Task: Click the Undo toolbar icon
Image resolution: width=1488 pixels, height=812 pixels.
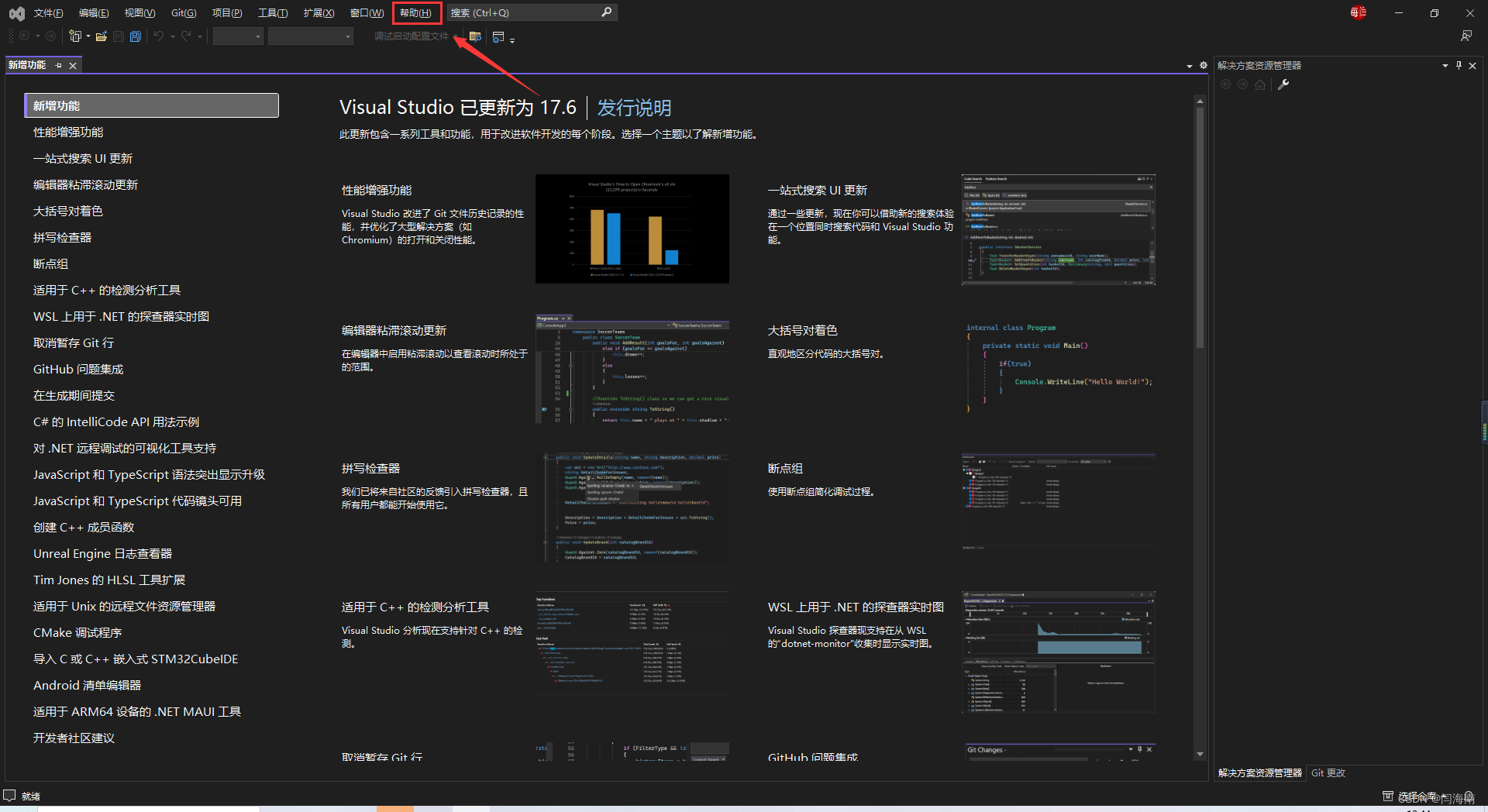Action: tap(159, 36)
